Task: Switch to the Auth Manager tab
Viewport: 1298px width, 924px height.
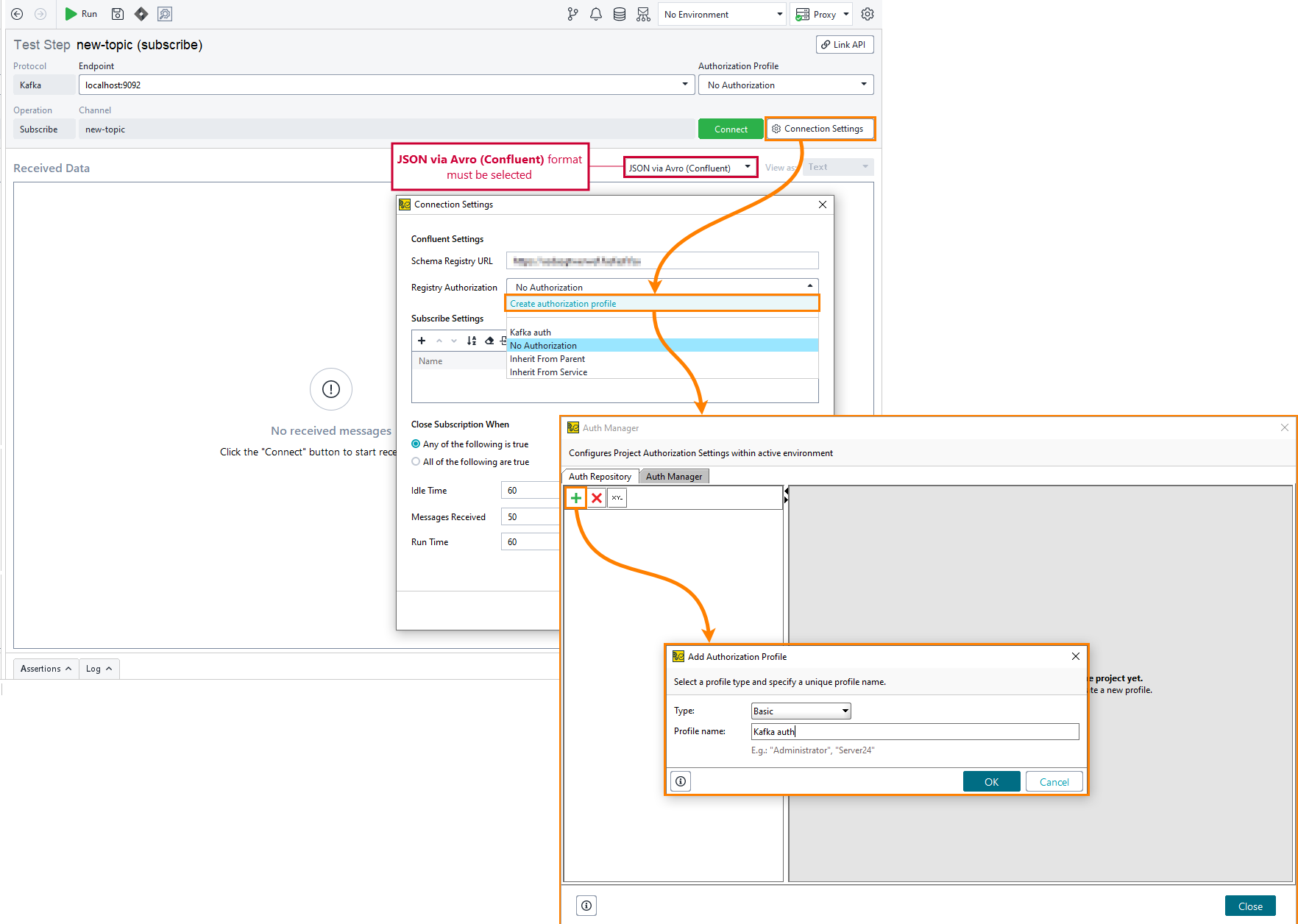Action: tap(673, 476)
